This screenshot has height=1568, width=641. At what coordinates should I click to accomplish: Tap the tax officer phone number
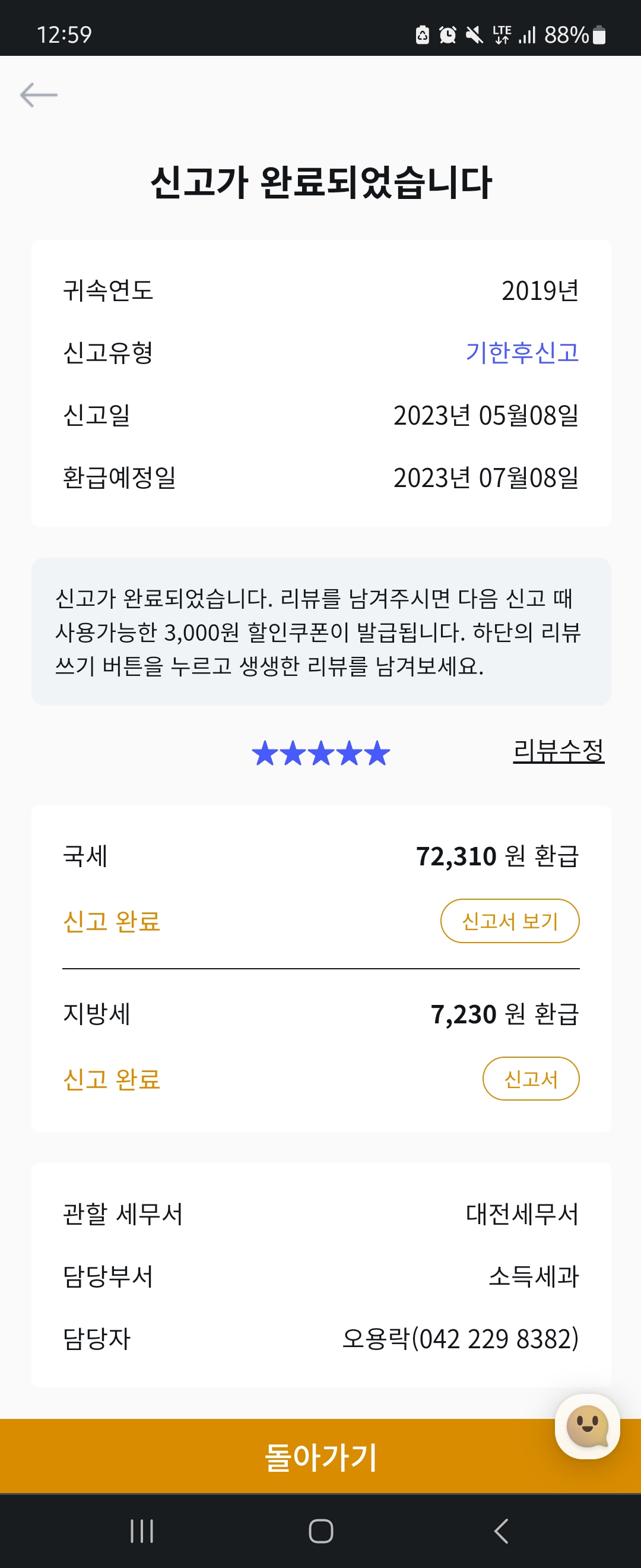tap(494, 1339)
